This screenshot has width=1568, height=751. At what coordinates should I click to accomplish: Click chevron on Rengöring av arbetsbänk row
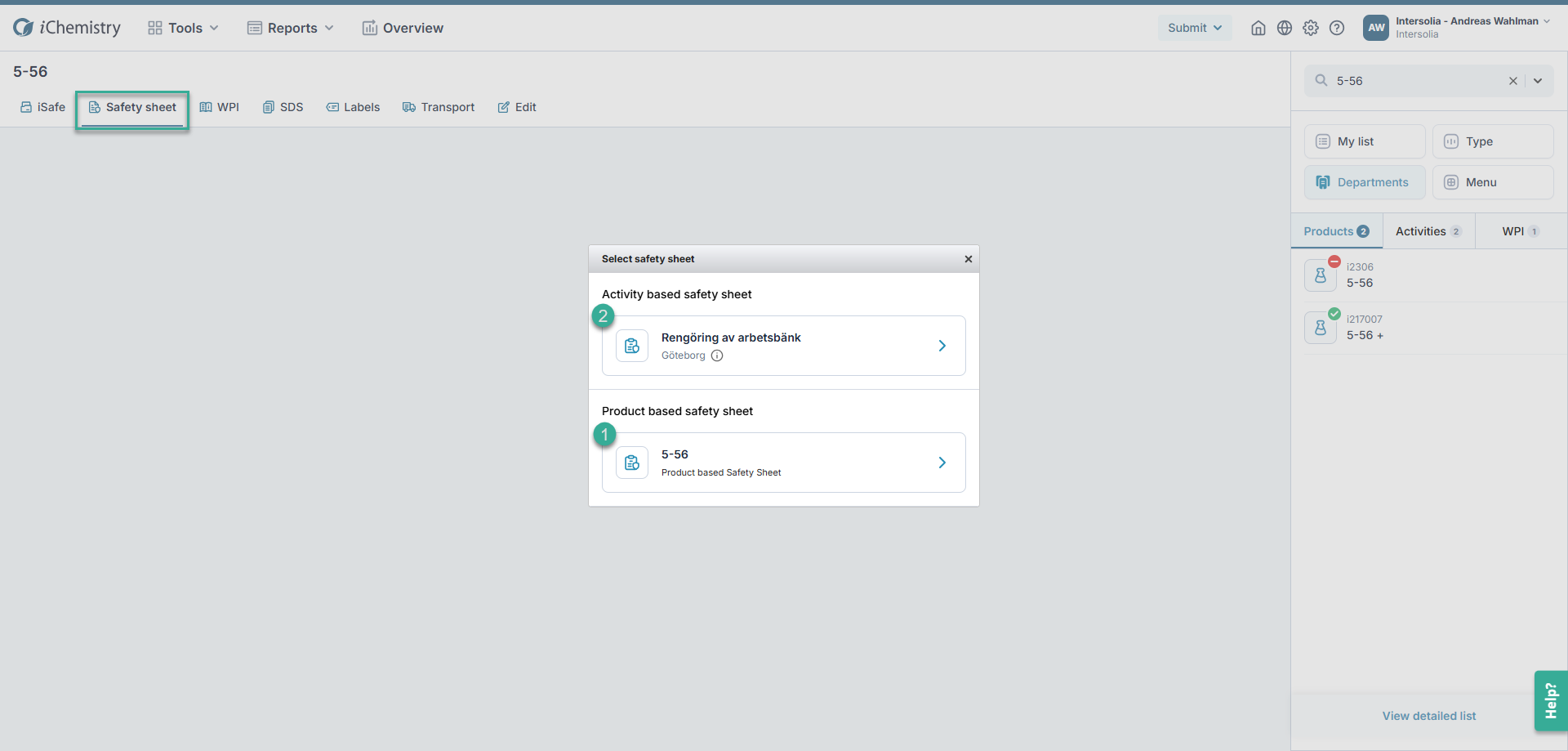[942, 346]
